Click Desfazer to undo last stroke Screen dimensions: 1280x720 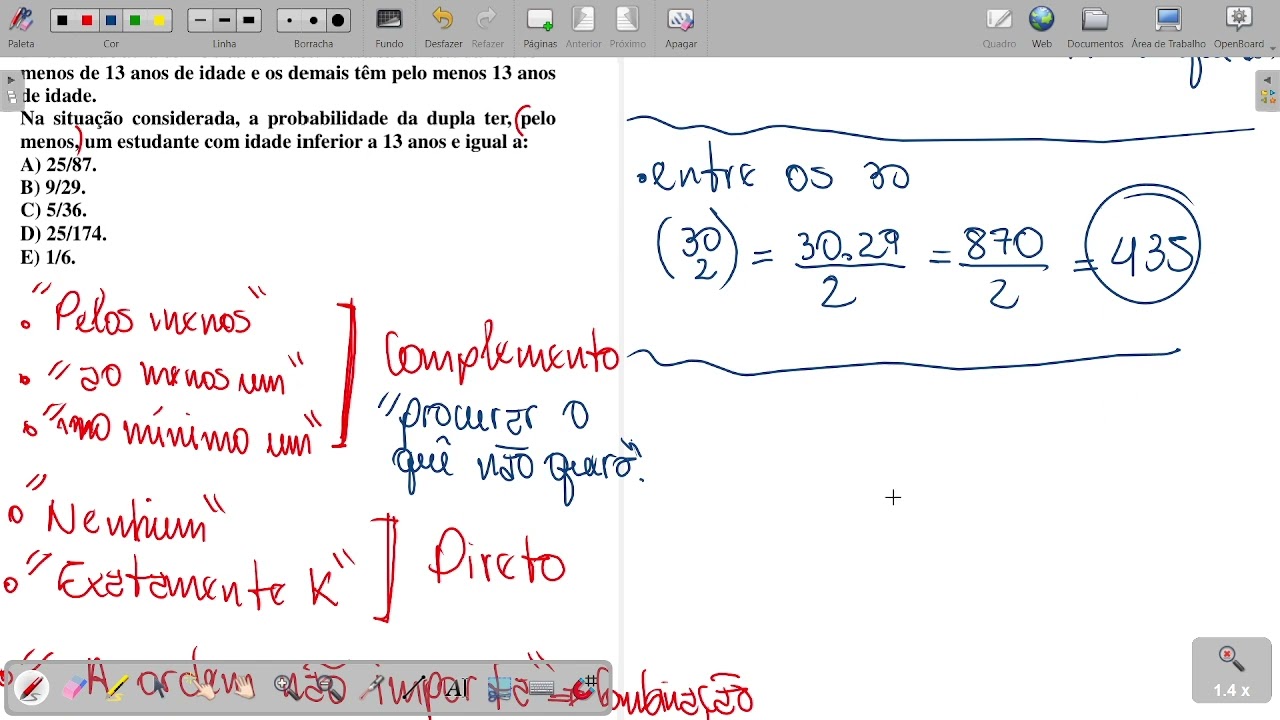coord(443,27)
